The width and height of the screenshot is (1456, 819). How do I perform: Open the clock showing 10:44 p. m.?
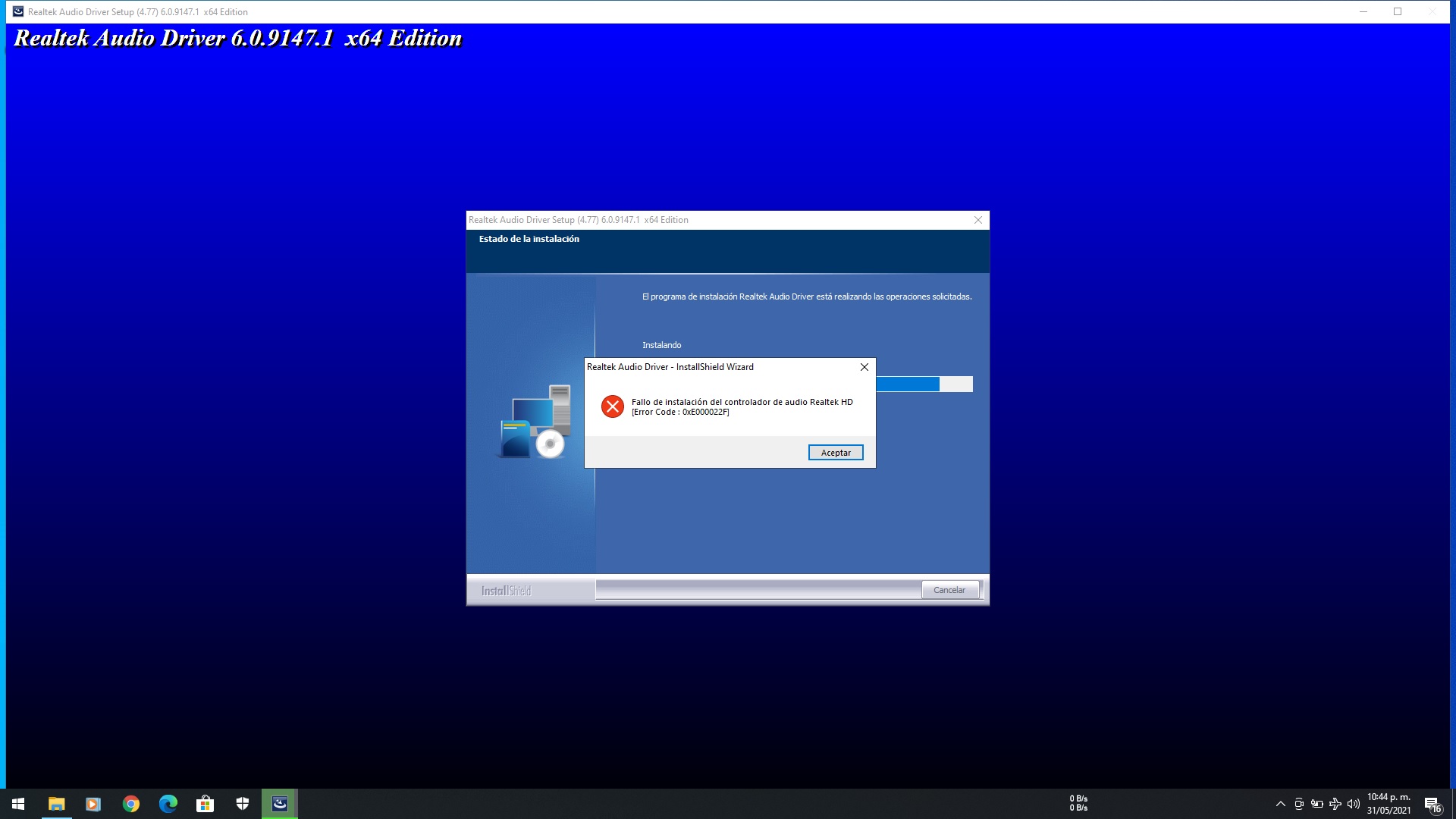pos(1389,797)
